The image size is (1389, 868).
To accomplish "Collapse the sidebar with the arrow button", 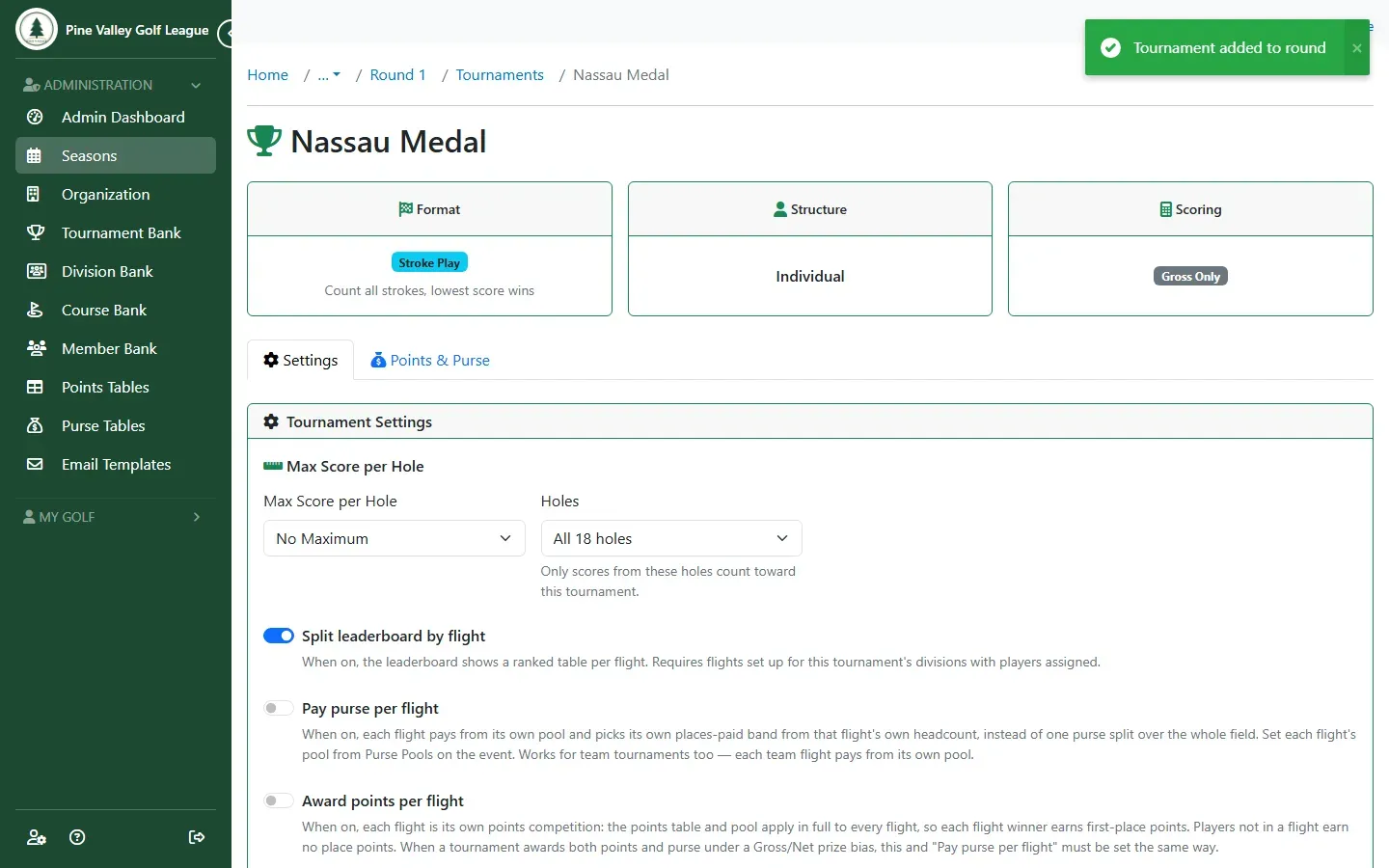I will tap(226, 34).
